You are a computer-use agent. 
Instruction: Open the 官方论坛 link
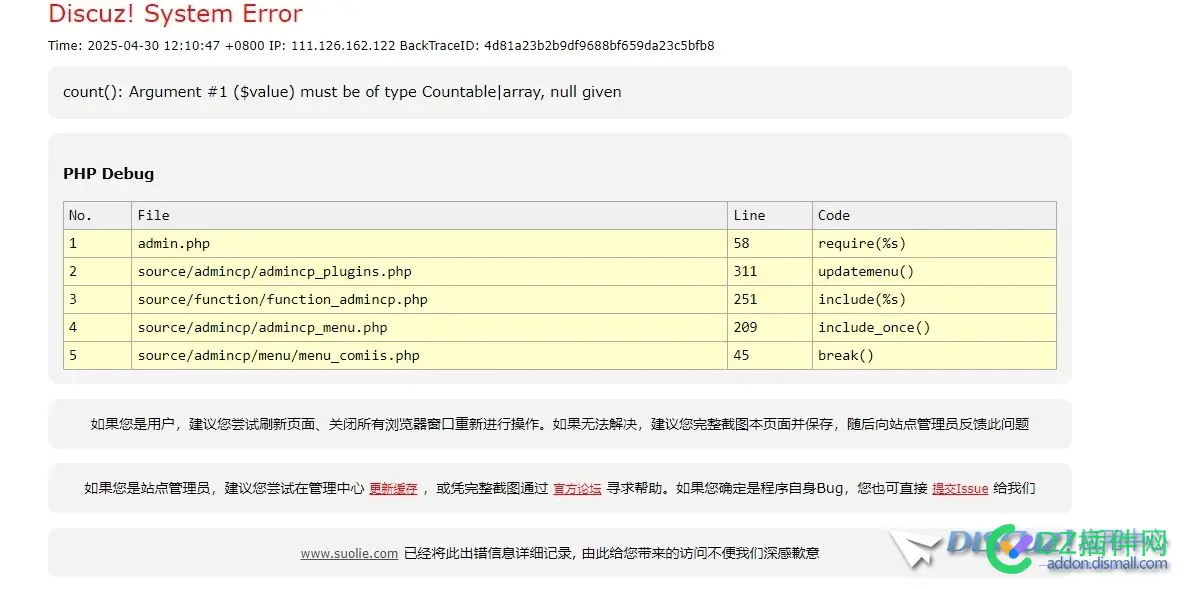coord(577,489)
